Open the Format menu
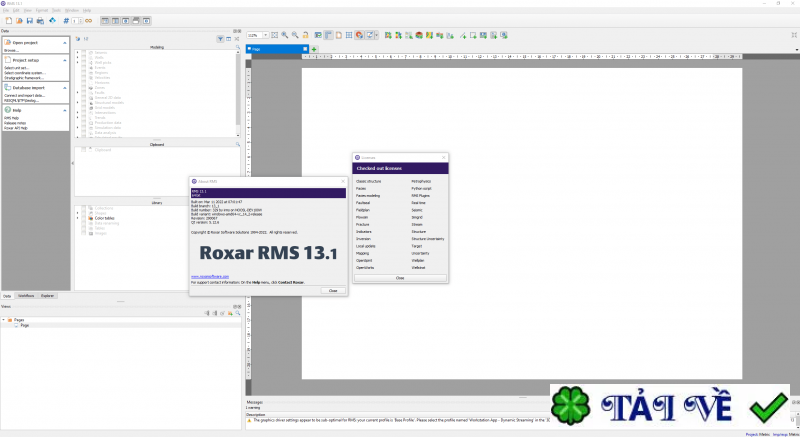This screenshot has height=437, width=800. click(41, 10)
